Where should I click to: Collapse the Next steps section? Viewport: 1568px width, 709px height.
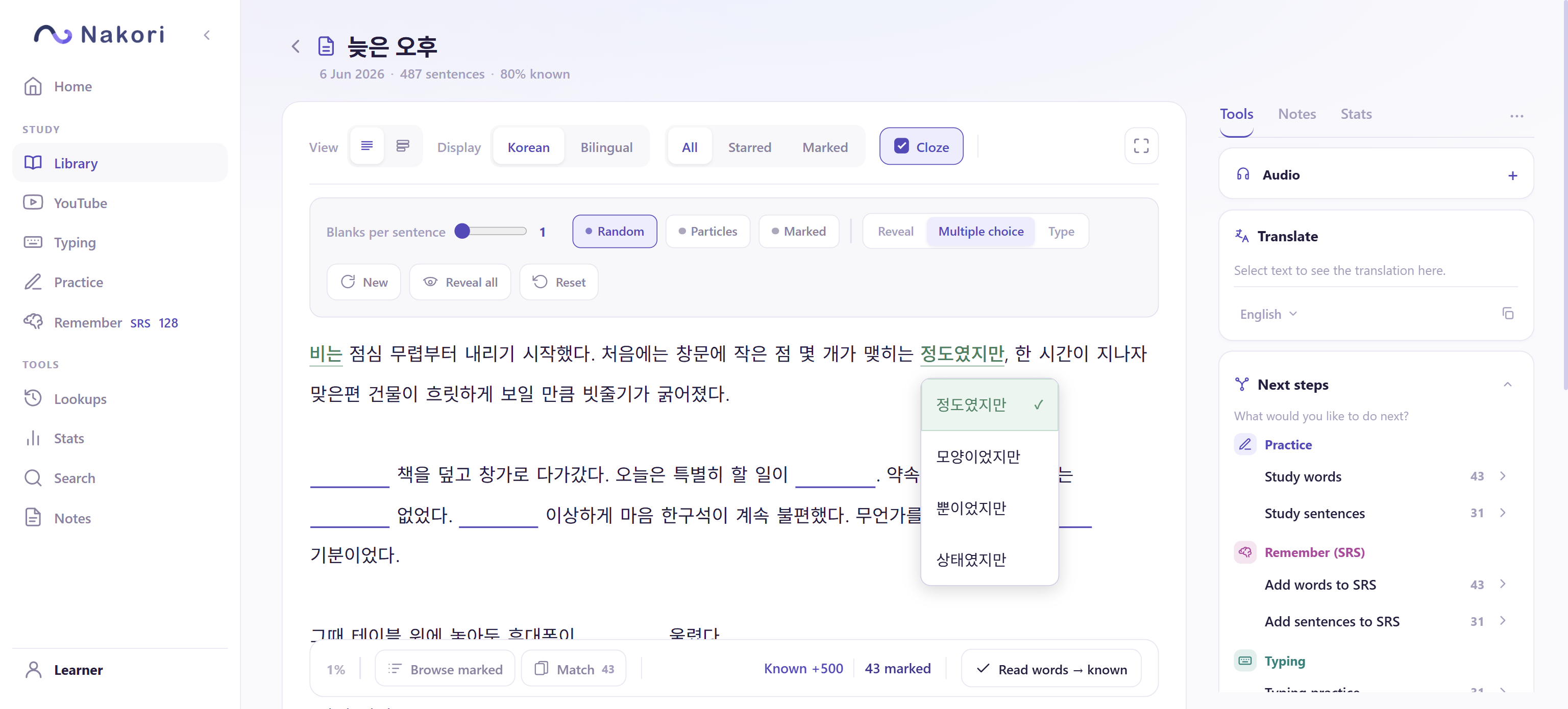tap(1507, 384)
